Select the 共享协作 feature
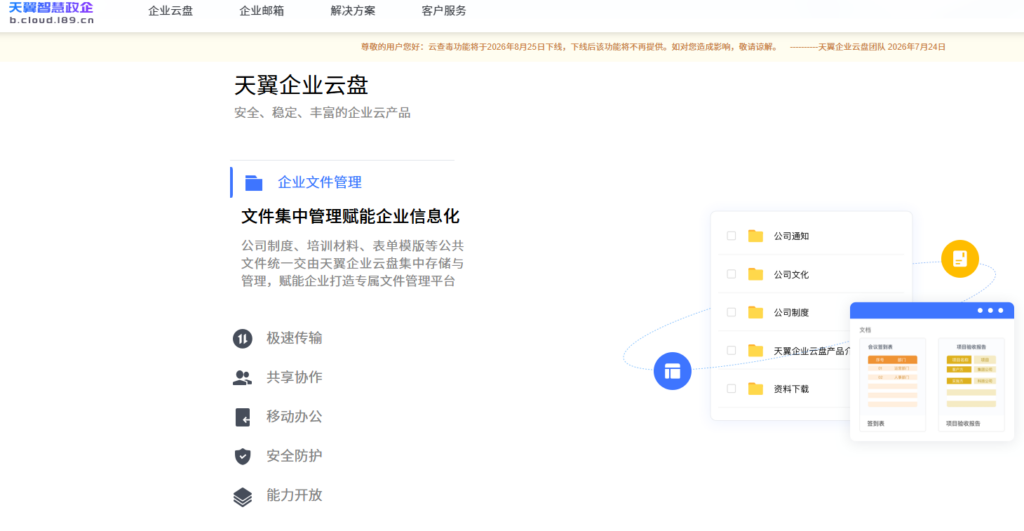This screenshot has height=531, width=1024. (x=294, y=378)
